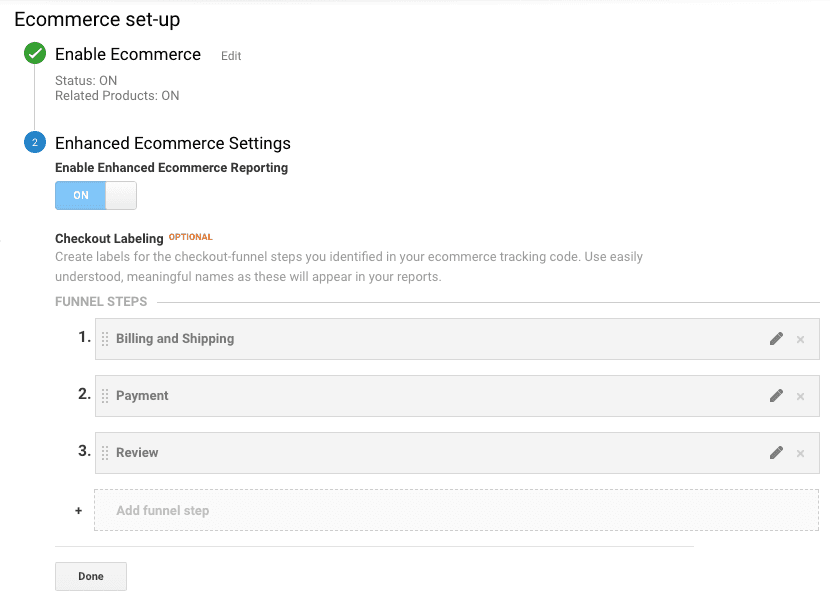
Task: Open Enable Ecommerce settings via Edit
Action: [x=231, y=56]
